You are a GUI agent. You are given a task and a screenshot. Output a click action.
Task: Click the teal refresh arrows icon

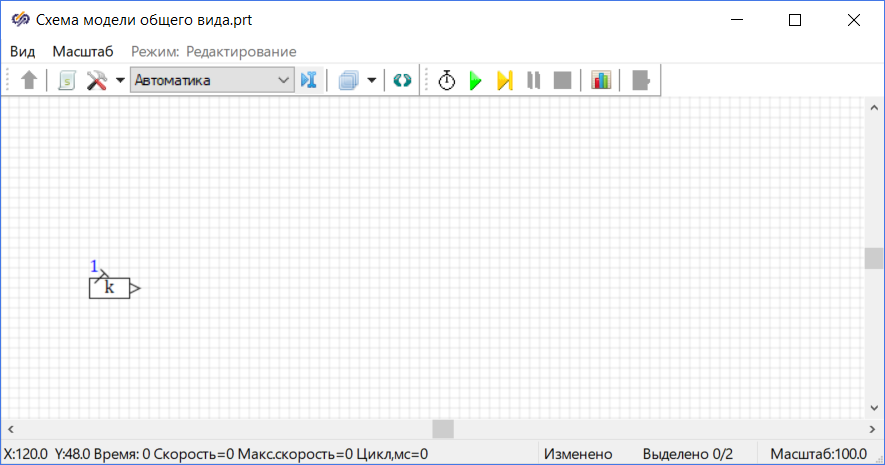point(402,81)
